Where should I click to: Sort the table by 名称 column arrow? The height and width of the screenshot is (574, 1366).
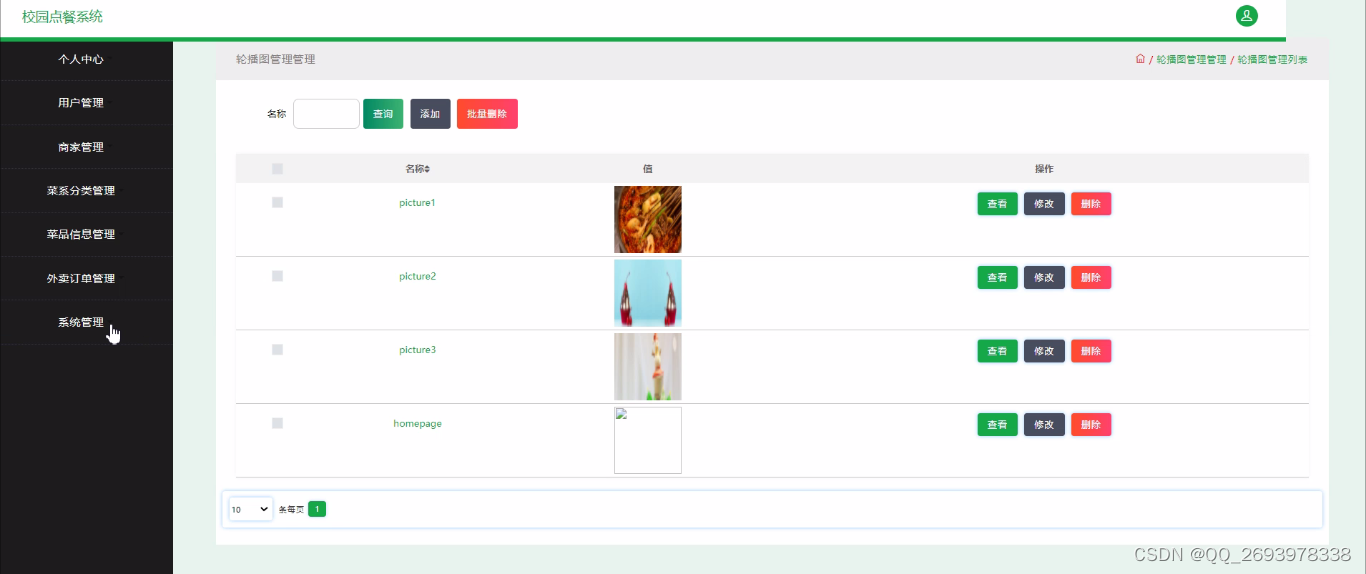[x=427, y=169]
